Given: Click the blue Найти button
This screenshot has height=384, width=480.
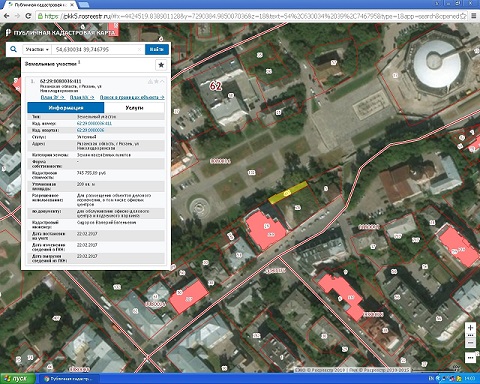Looking at the screenshot, I should (157, 49).
